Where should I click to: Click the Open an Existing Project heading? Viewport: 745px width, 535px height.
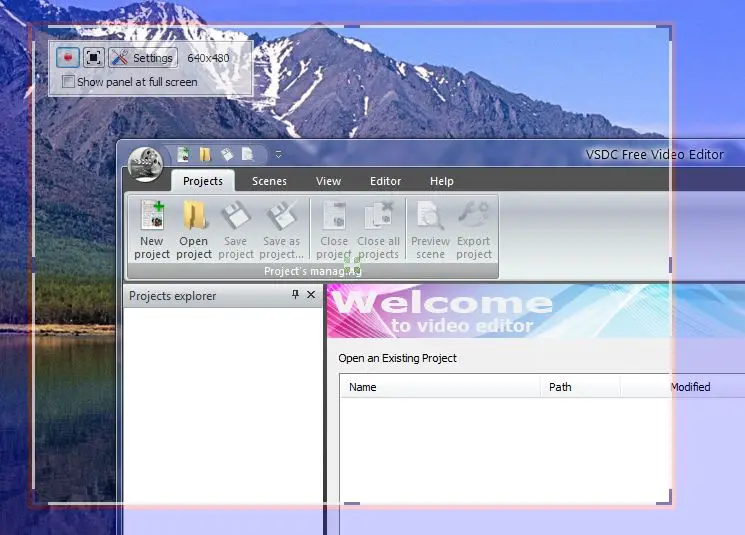point(397,358)
